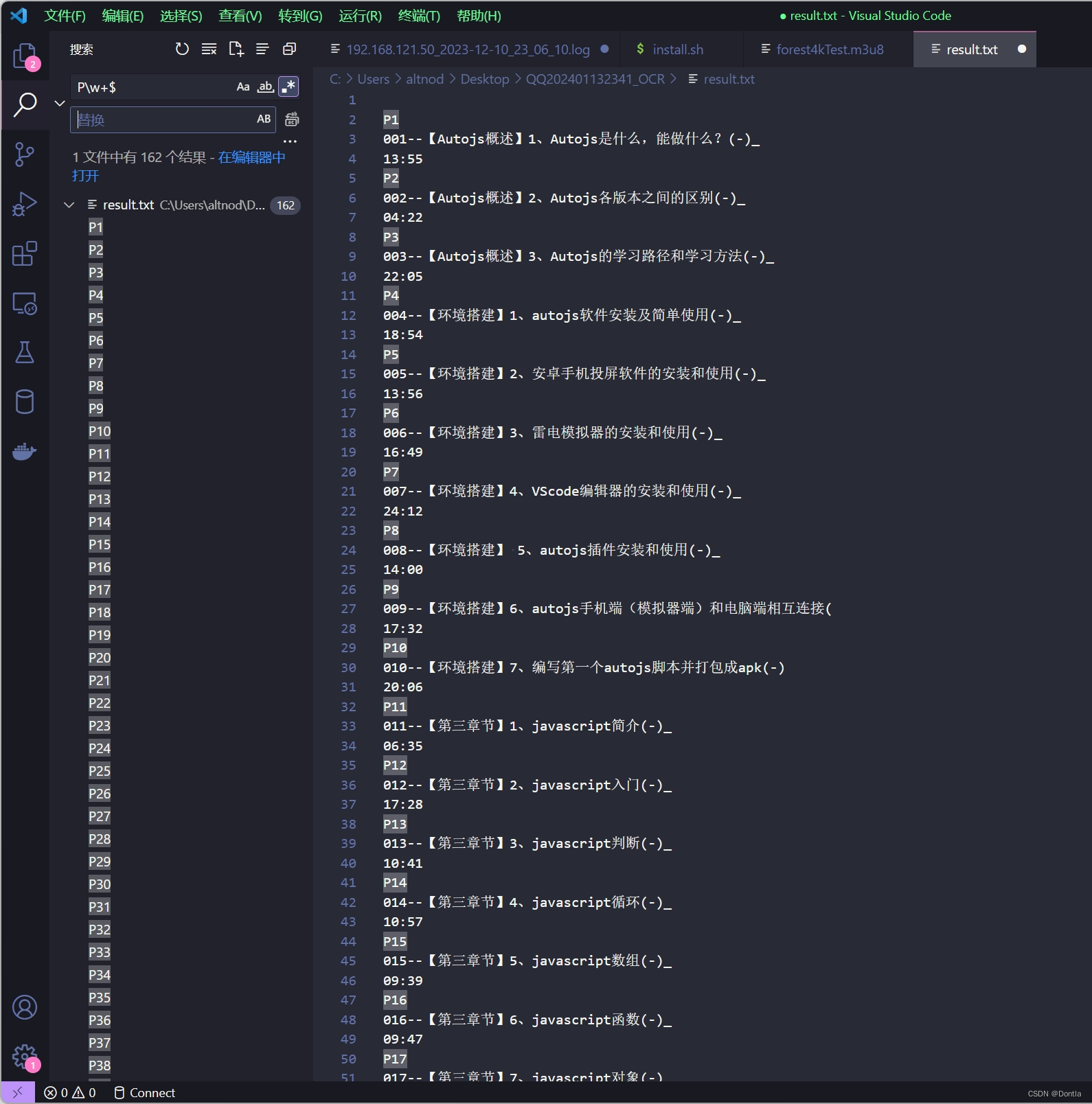The image size is (1092, 1104).
Task: Open the 编辑(E) menu
Action: (x=123, y=16)
